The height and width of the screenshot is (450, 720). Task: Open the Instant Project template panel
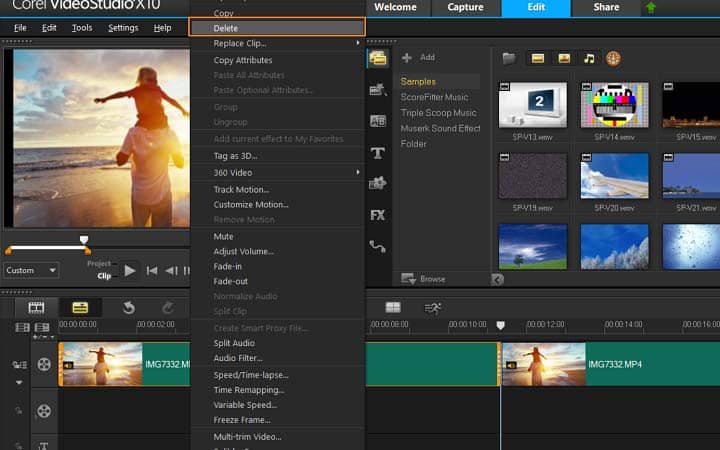point(378,89)
